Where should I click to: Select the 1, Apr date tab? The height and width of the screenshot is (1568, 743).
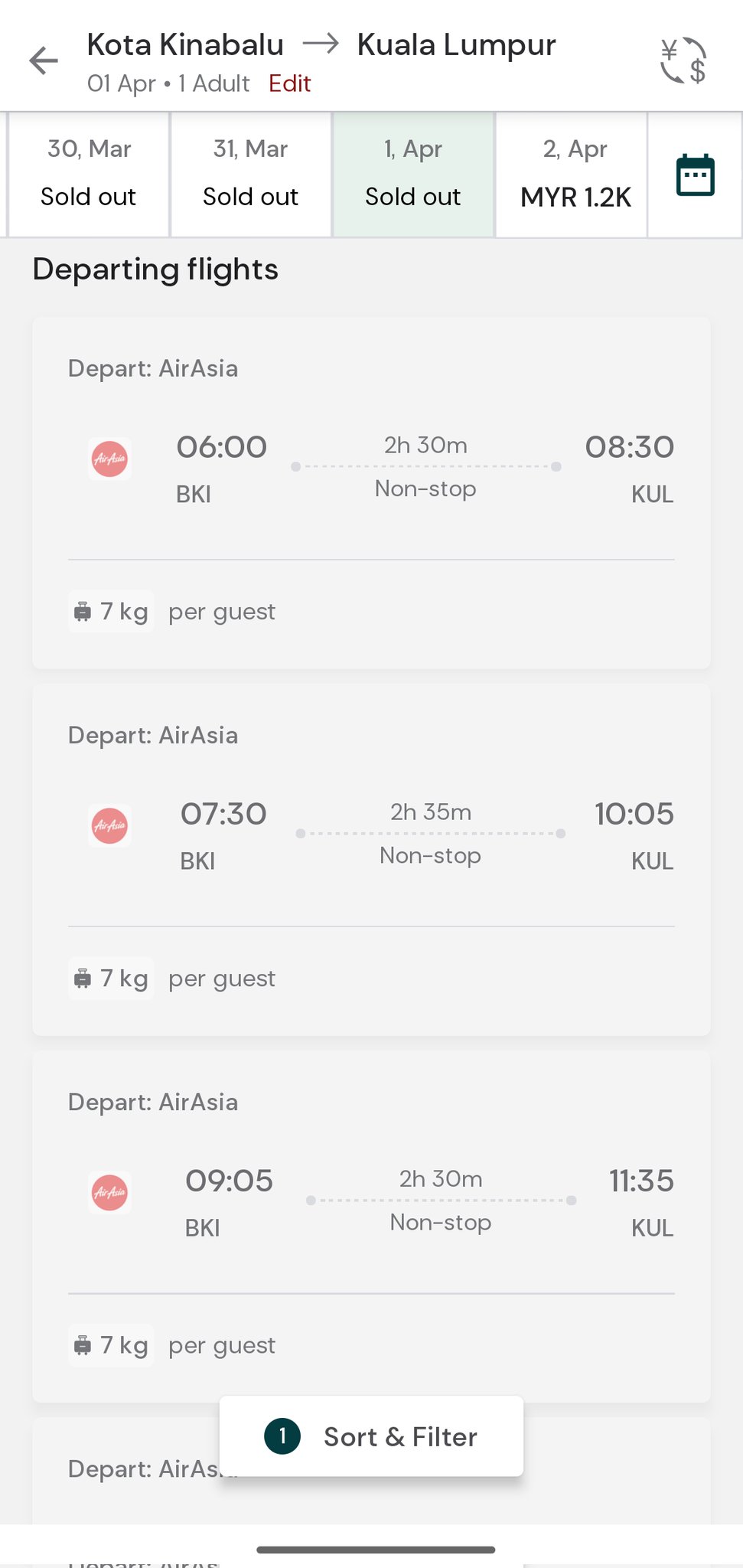pos(413,174)
